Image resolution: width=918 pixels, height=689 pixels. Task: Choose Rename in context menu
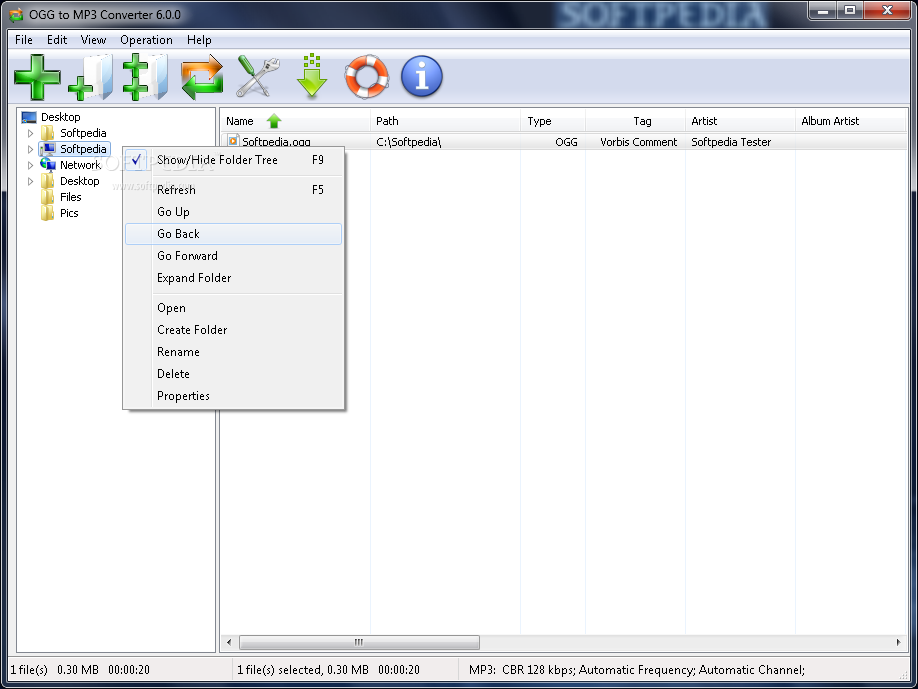[233, 352]
